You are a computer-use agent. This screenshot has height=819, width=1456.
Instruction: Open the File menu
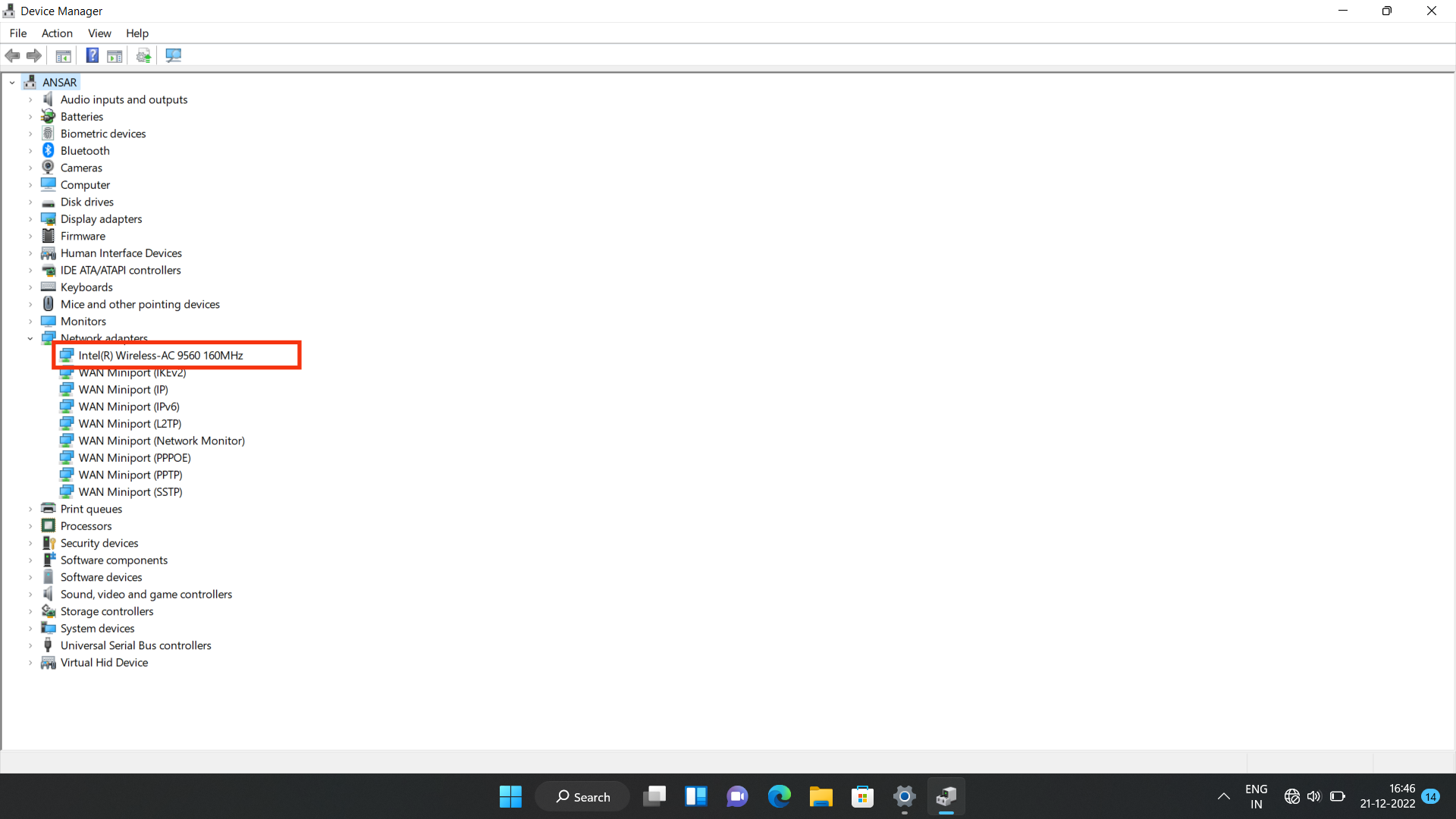click(17, 33)
